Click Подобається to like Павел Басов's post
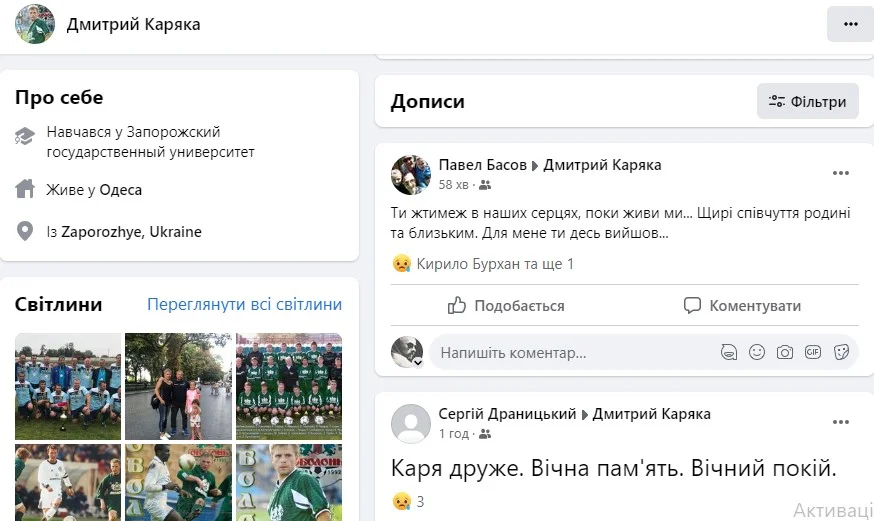Viewport: 874px width, 521px height. [506, 306]
